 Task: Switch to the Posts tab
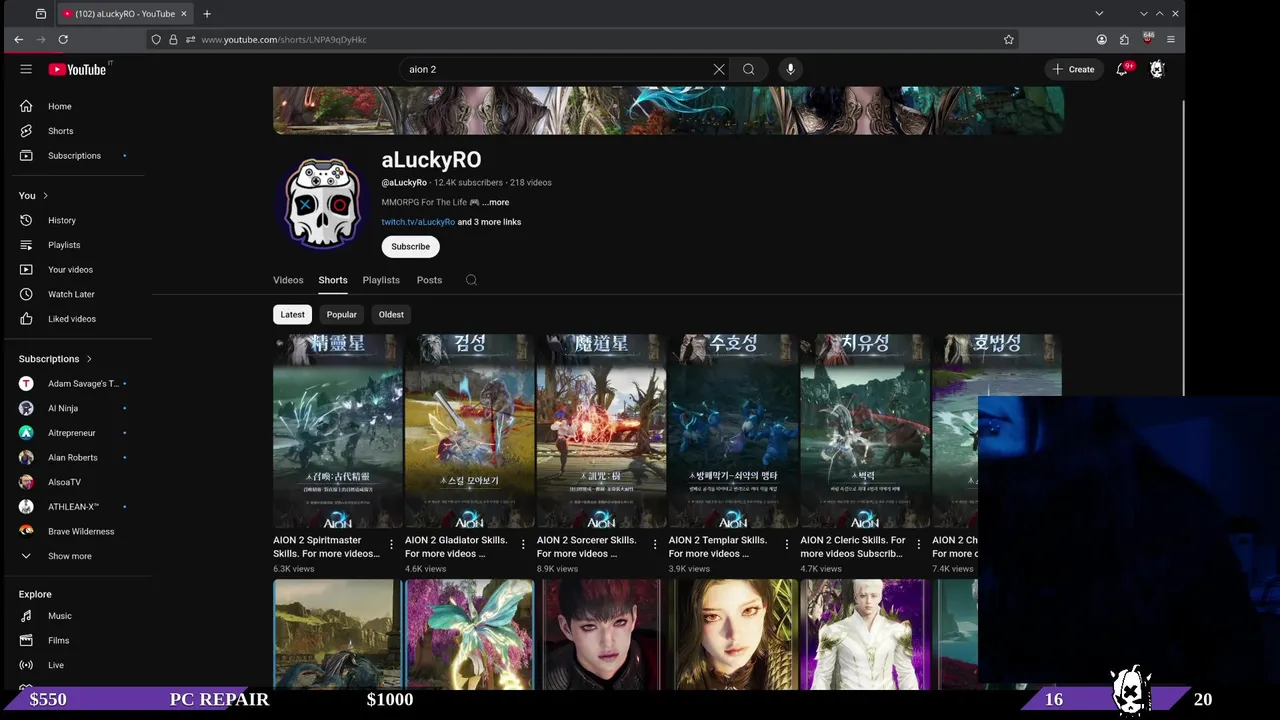[x=429, y=280]
